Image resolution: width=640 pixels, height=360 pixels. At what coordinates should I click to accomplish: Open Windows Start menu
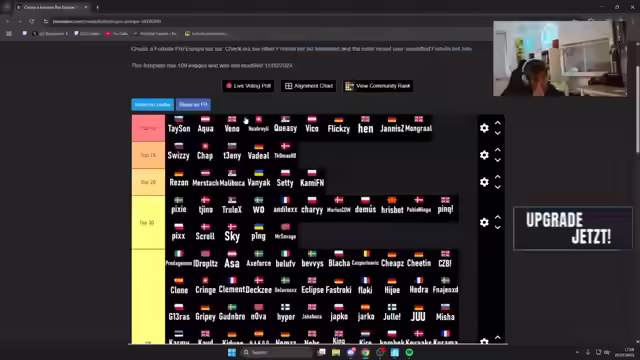[232, 352]
